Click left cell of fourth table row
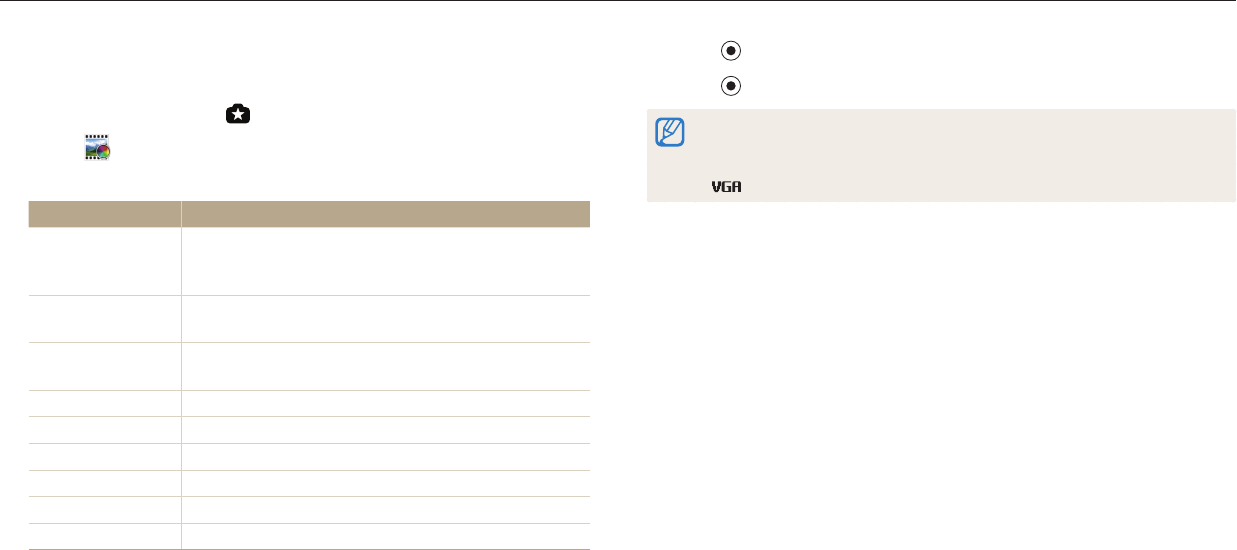 point(104,403)
